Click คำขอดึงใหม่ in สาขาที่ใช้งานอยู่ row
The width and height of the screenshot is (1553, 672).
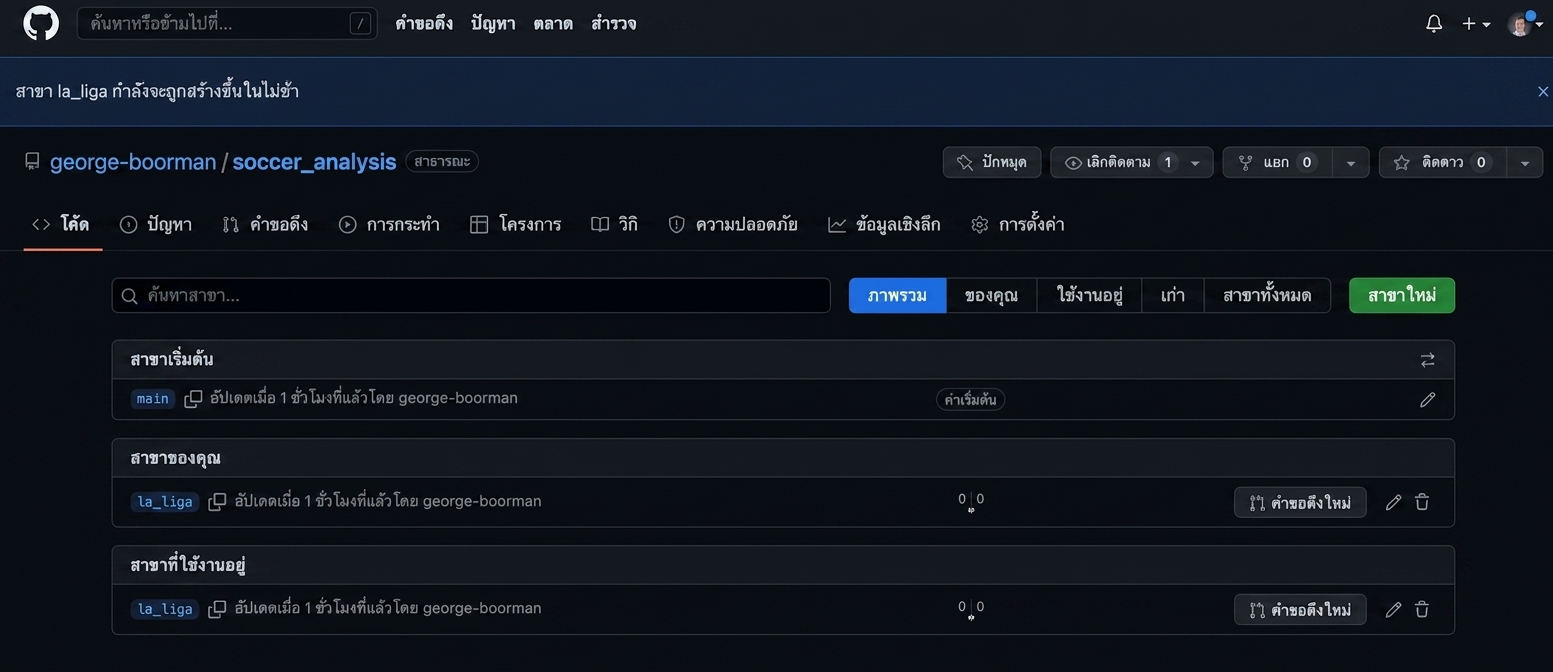(1300, 609)
